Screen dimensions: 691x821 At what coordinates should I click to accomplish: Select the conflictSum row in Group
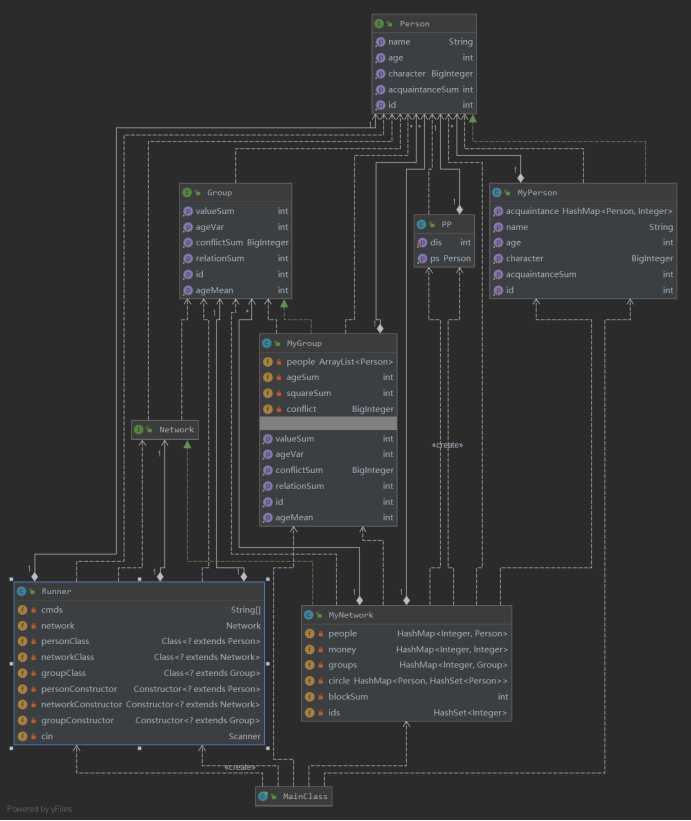point(235,243)
